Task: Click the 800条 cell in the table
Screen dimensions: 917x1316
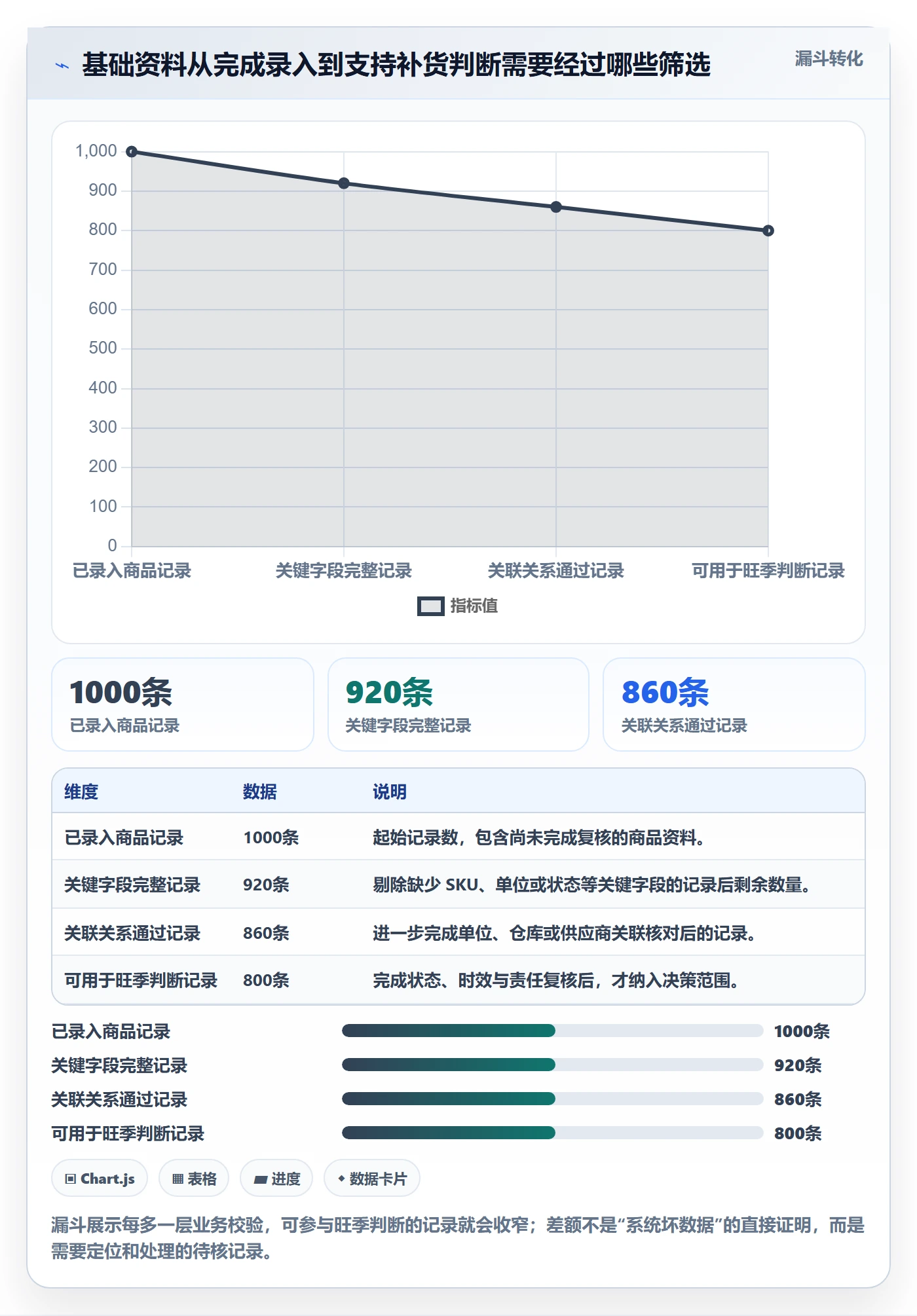Action: pos(267,980)
